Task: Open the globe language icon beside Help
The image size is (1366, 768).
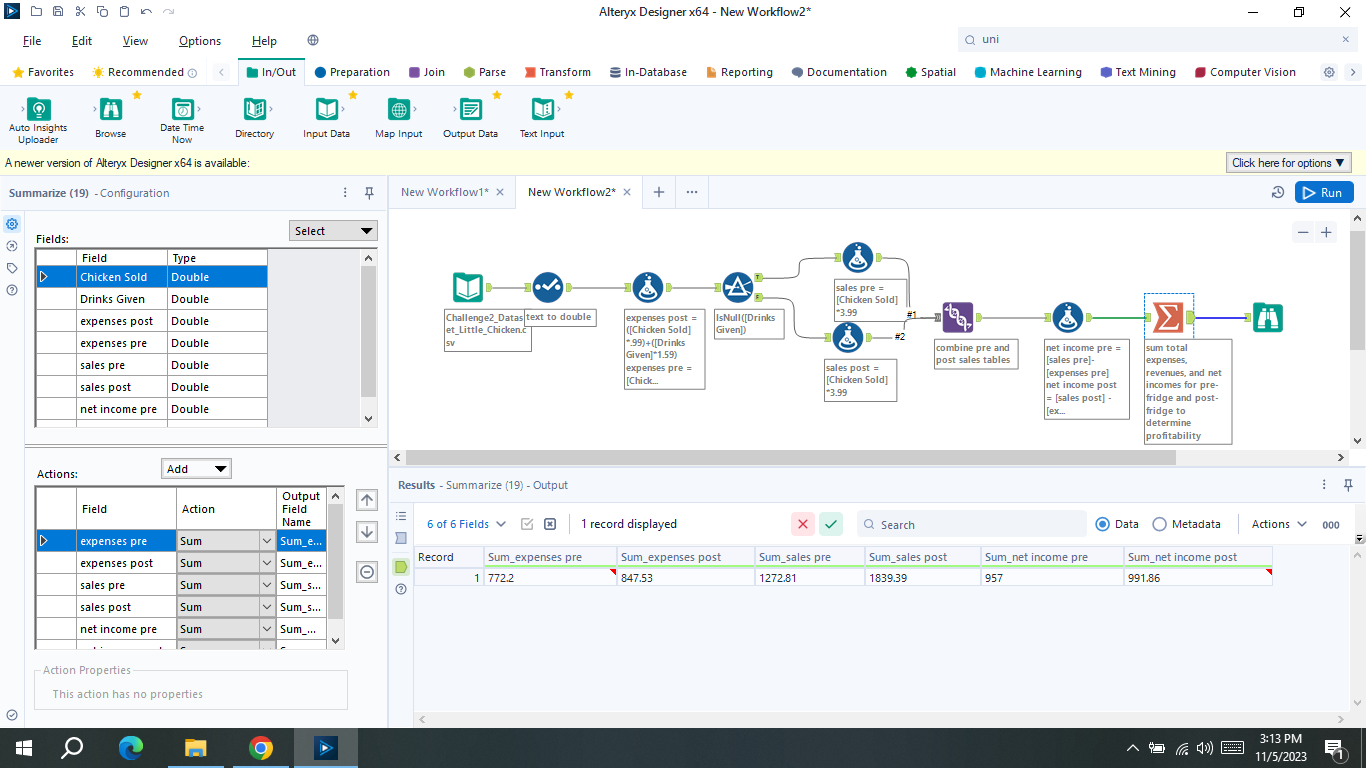Action: (313, 41)
